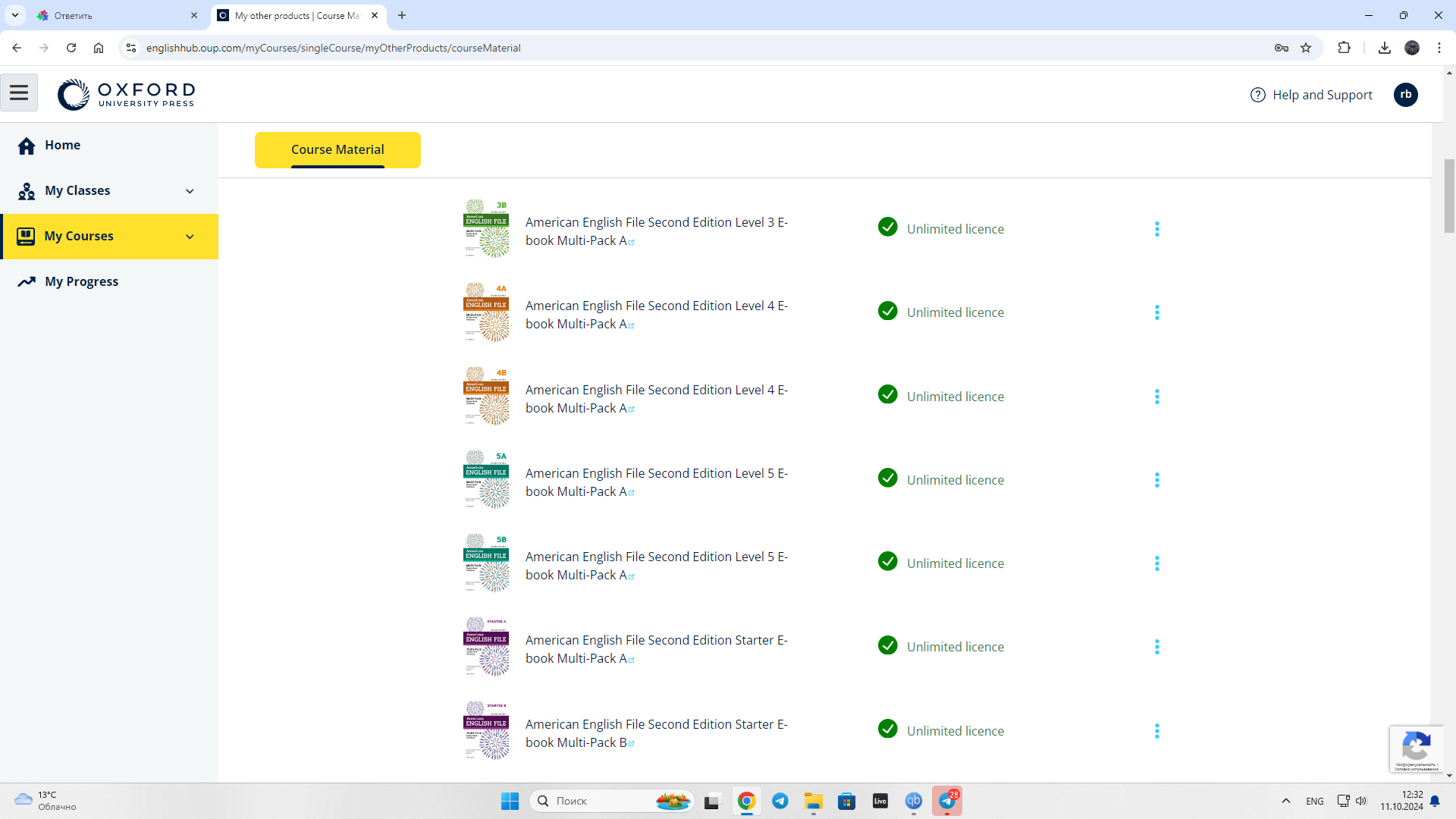Open a new browser tab
Viewport: 1456px width, 819px height.
402,15
